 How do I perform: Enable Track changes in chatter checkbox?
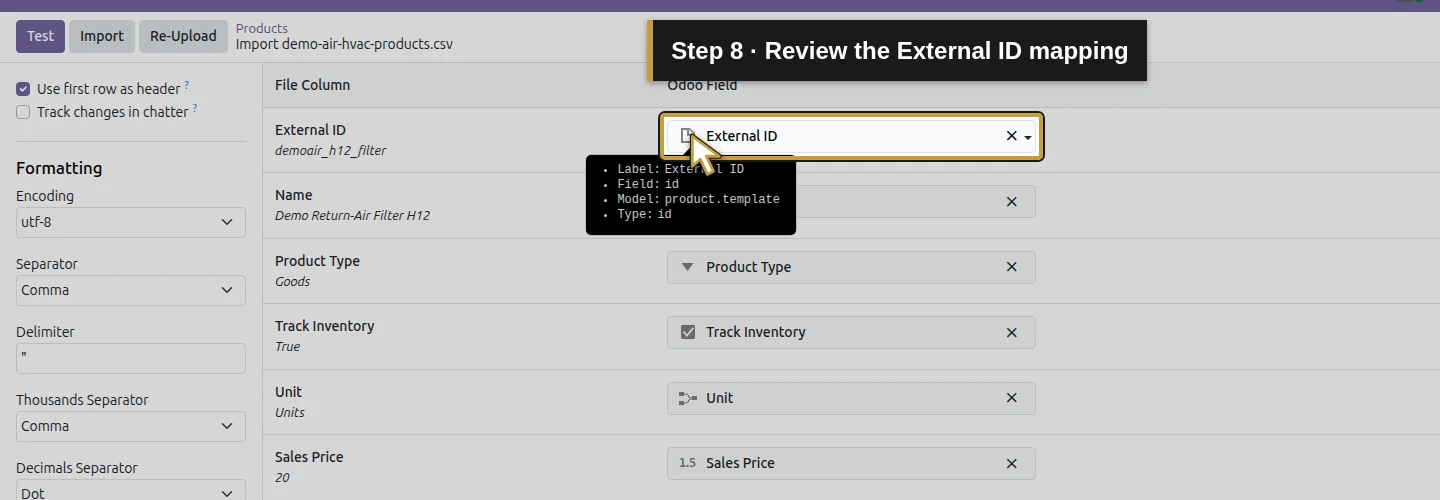23,112
